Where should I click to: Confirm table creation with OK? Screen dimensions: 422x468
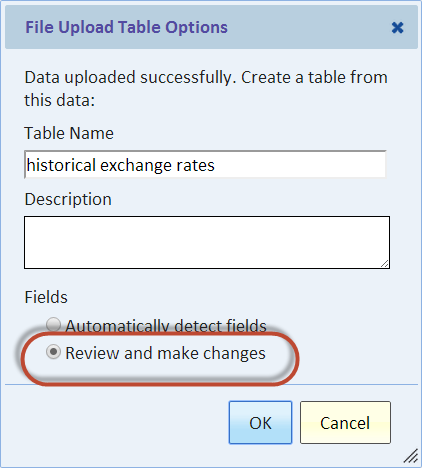[260, 422]
